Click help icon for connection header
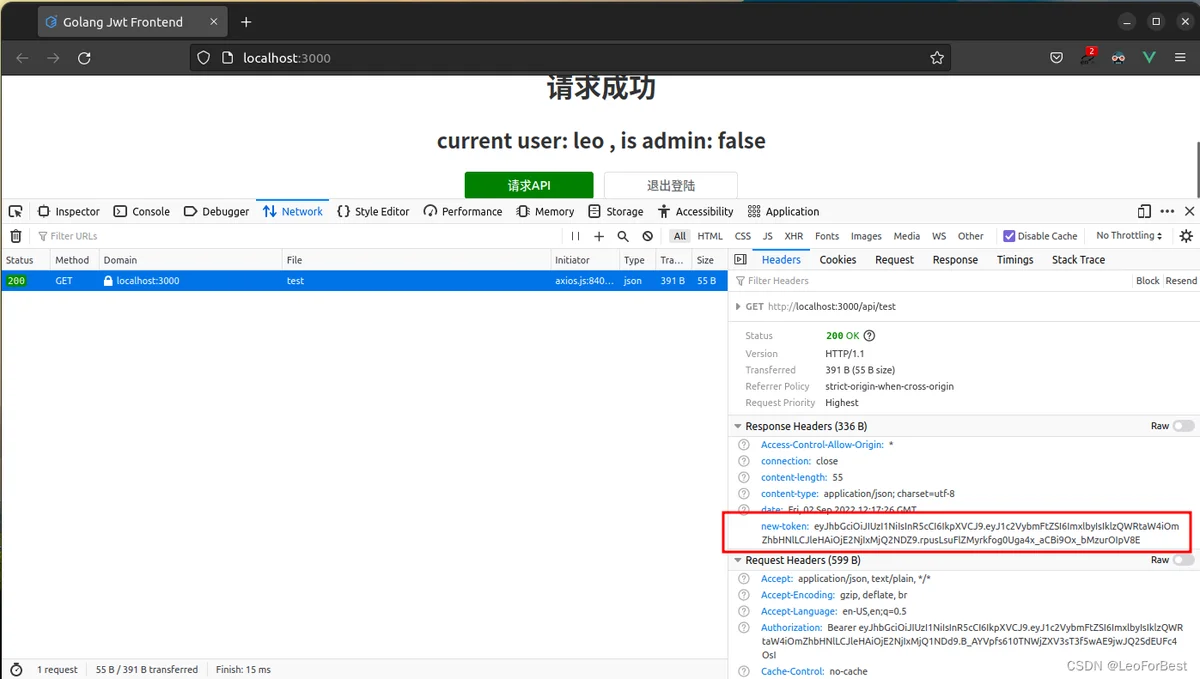The width and height of the screenshot is (1200, 679). click(x=743, y=461)
